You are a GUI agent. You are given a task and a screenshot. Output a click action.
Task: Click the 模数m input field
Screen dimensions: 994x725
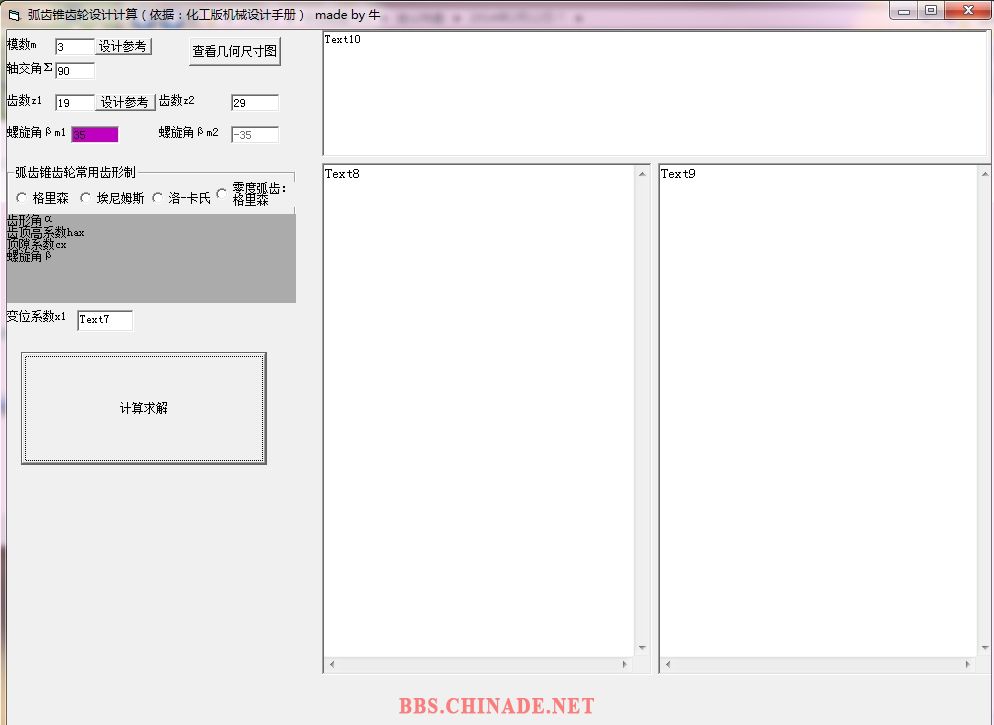point(75,47)
